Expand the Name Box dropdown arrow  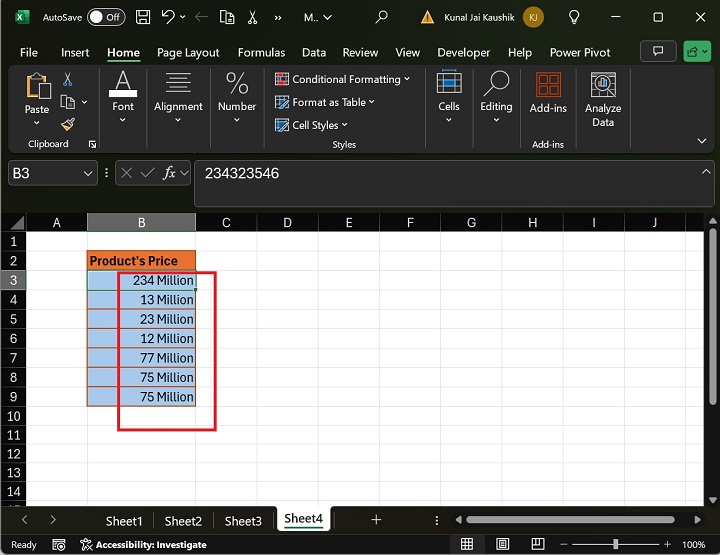click(x=87, y=173)
